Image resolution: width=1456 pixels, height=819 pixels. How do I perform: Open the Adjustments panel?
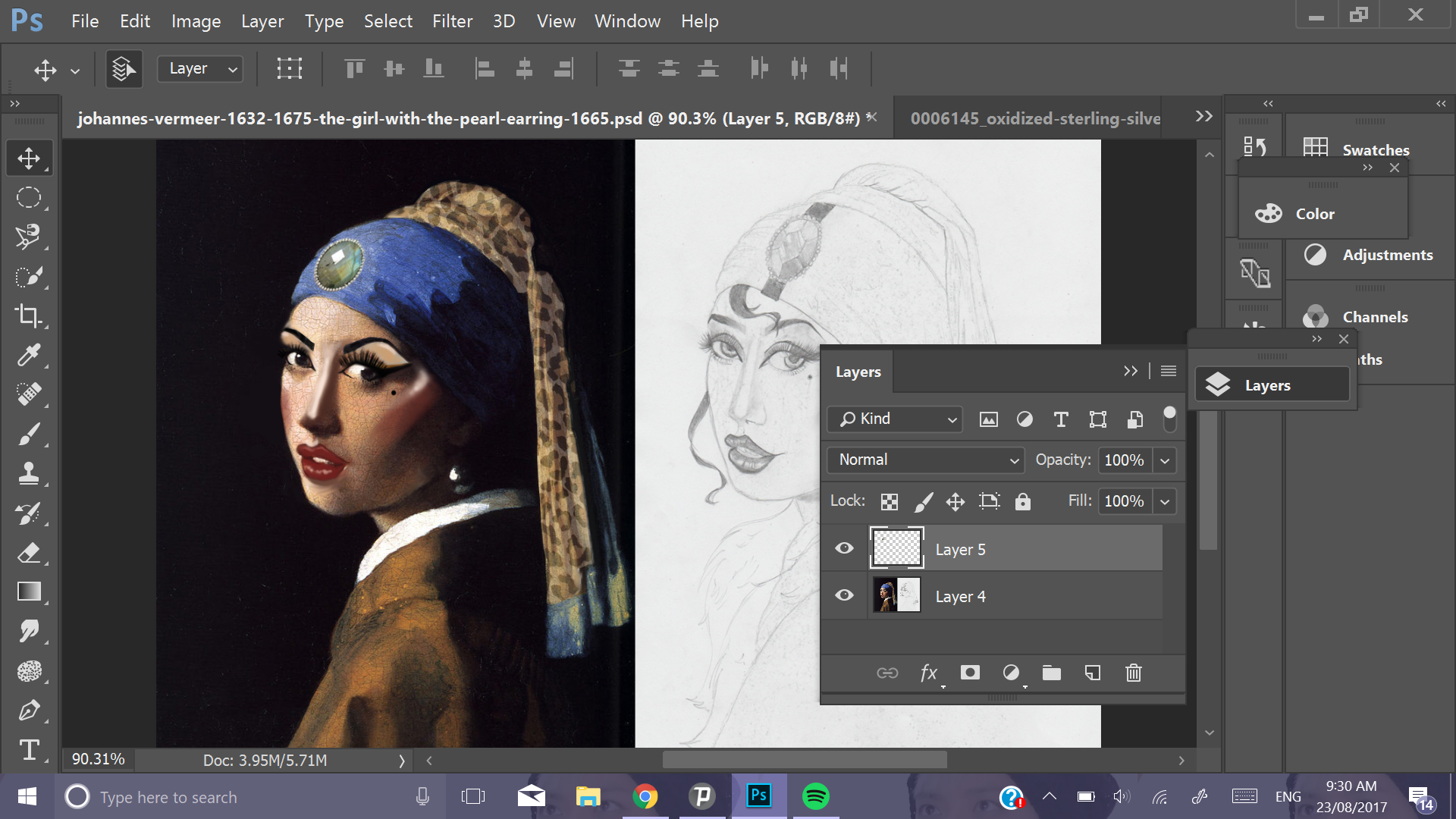(x=1368, y=255)
